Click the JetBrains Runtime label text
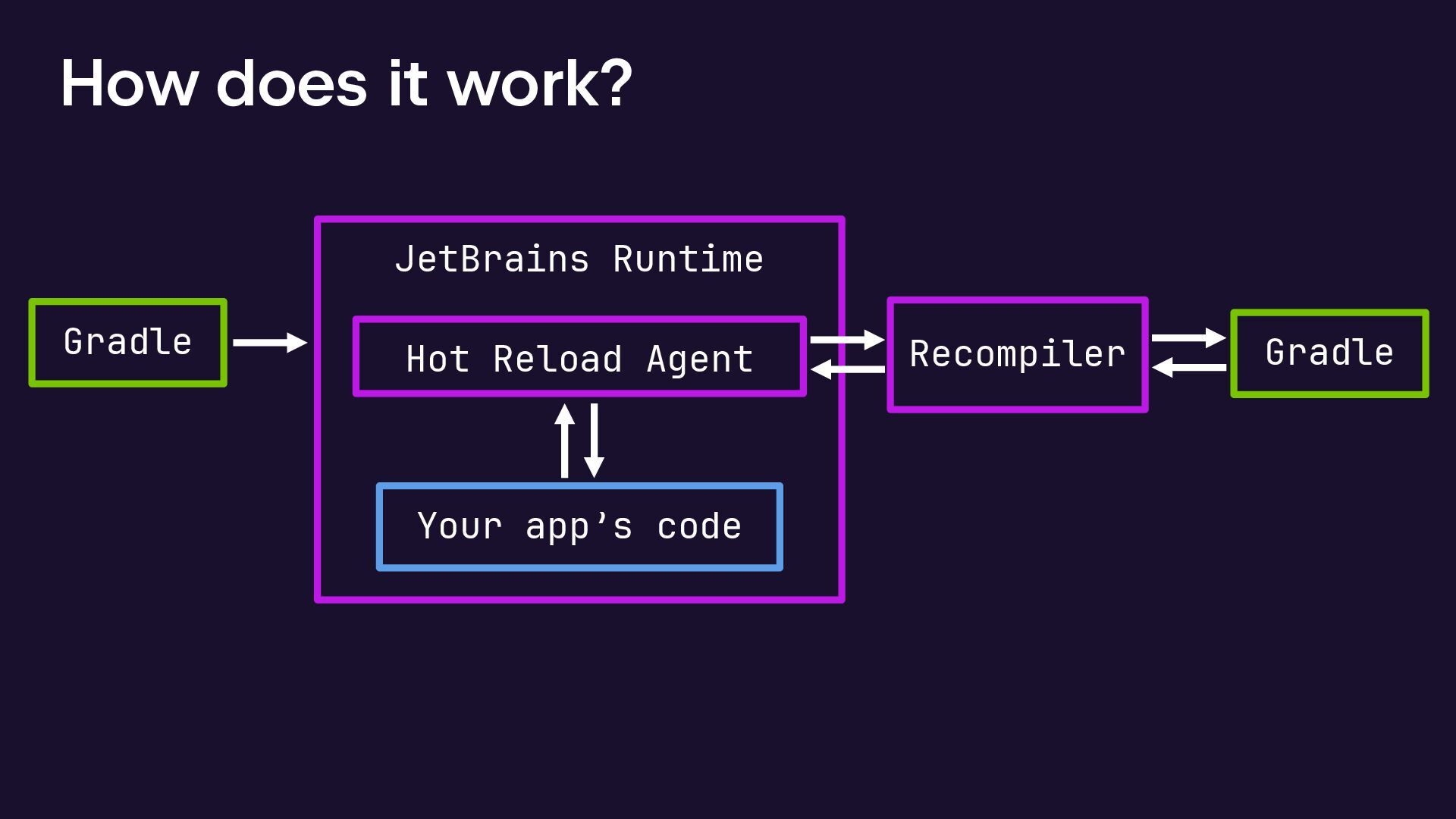Image resolution: width=1456 pixels, height=819 pixels. click(579, 259)
